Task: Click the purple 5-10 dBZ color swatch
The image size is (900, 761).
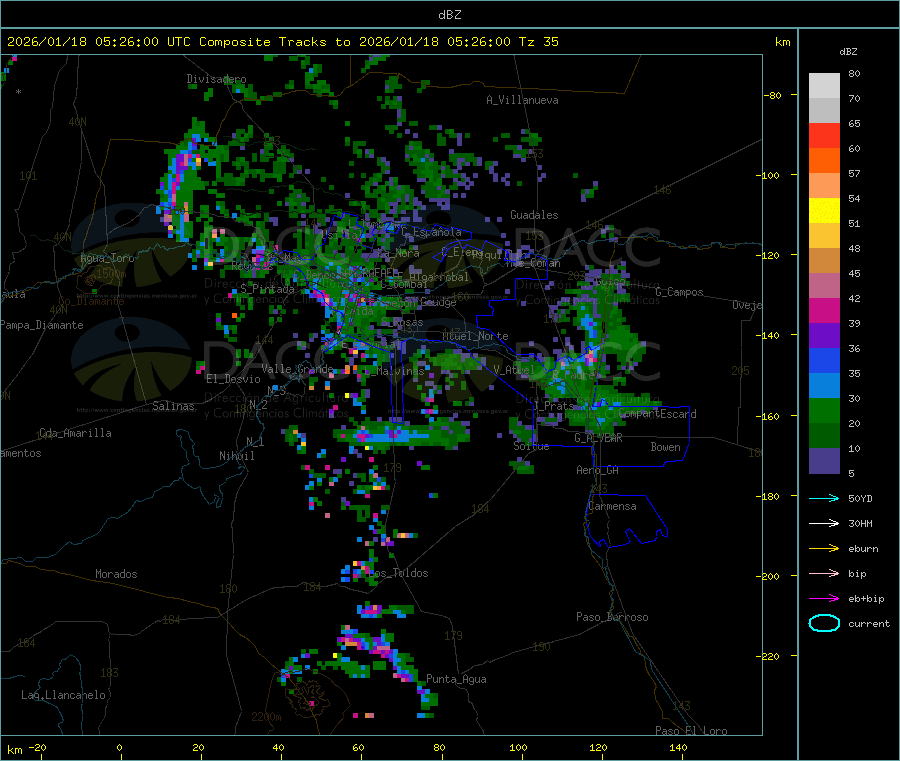Action: tap(824, 461)
